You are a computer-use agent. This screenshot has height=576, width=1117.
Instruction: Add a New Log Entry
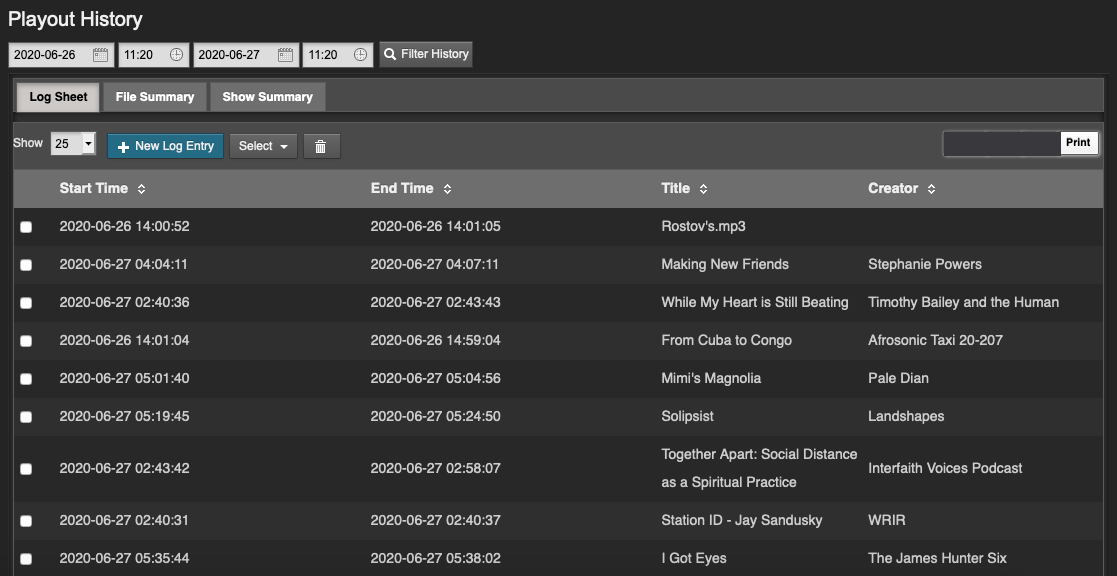tap(165, 146)
